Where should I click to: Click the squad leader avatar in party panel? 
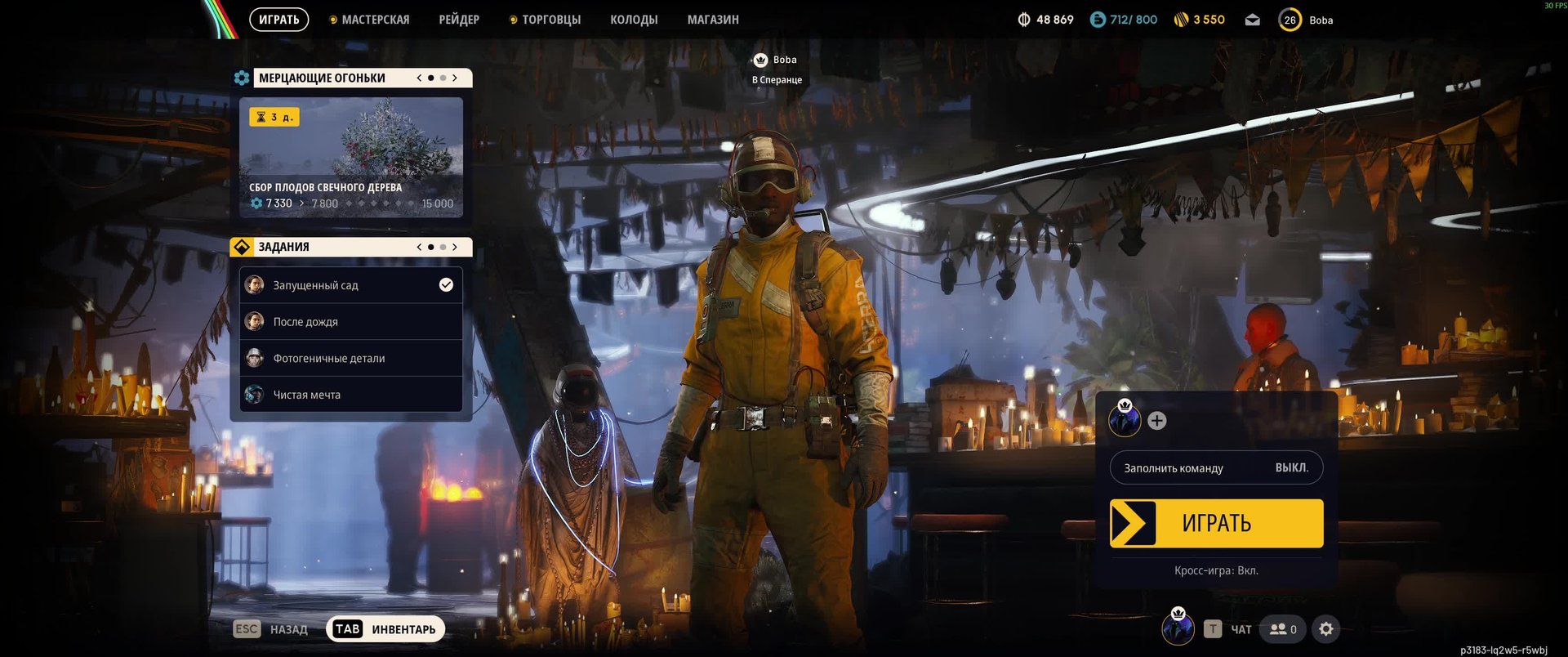click(x=1125, y=420)
